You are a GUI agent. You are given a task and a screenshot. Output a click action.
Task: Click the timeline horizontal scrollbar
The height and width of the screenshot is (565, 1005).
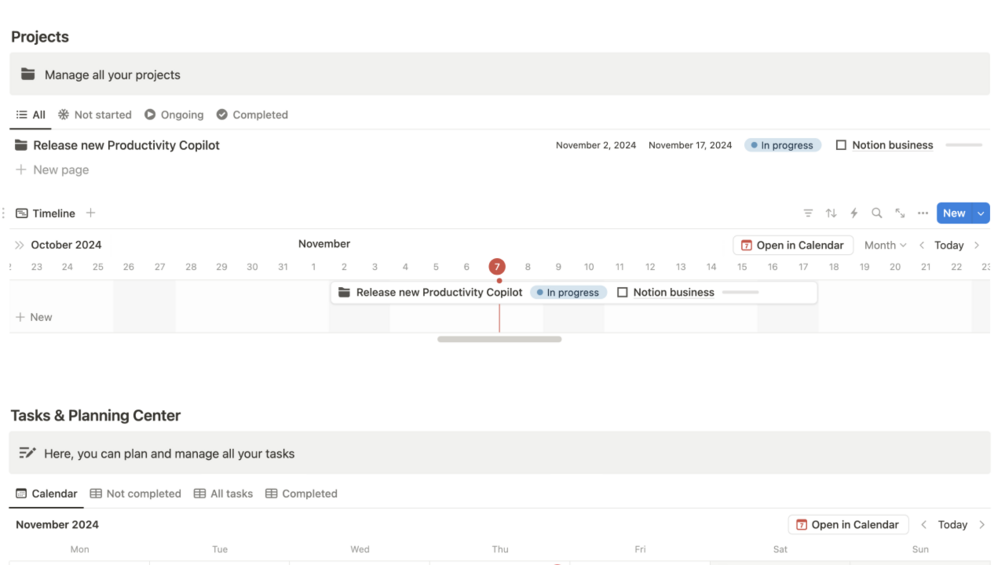click(x=499, y=340)
